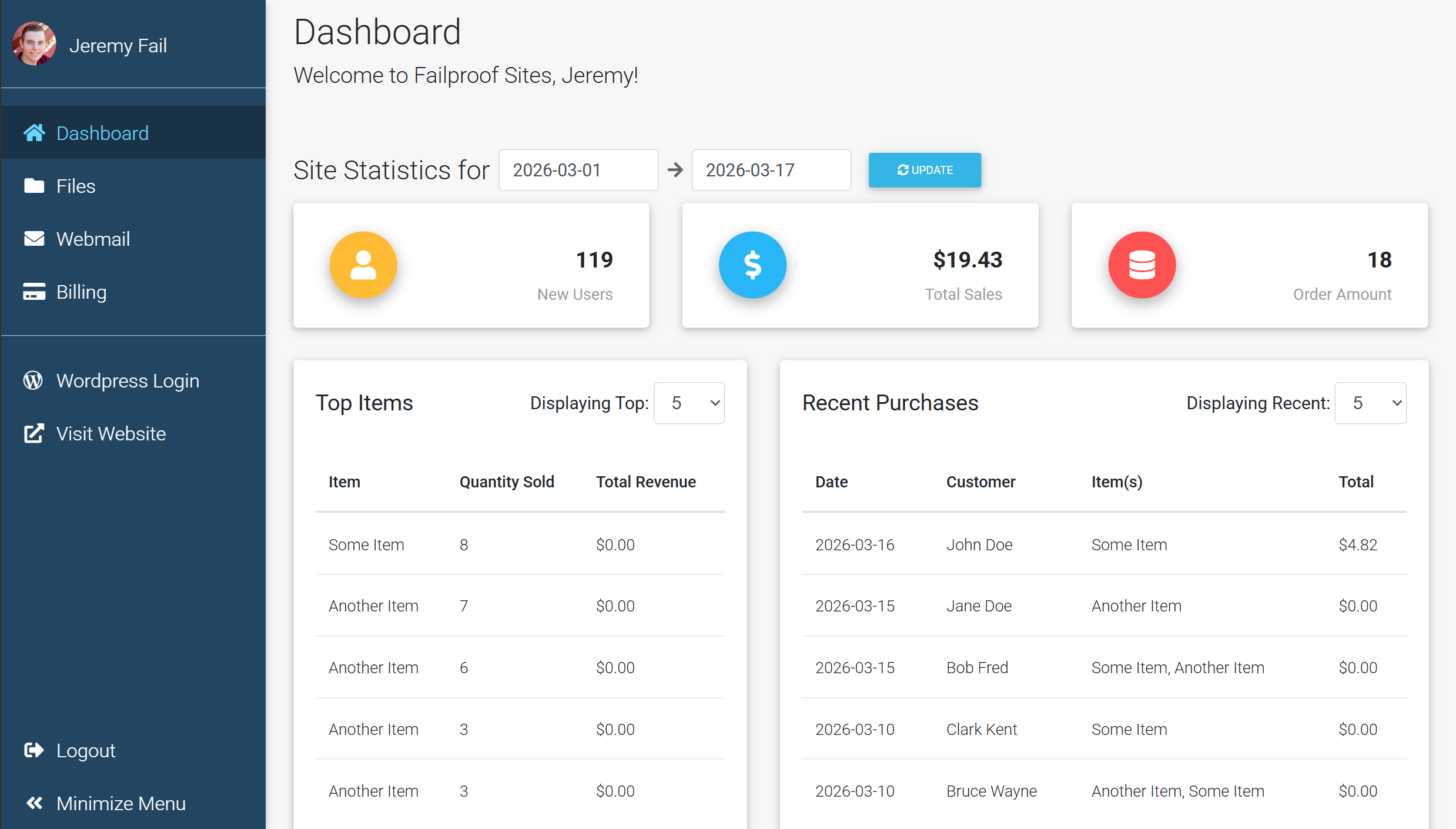The width and height of the screenshot is (1456, 829).
Task: Click Jeremy Fail's profile name
Action: (x=118, y=45)
